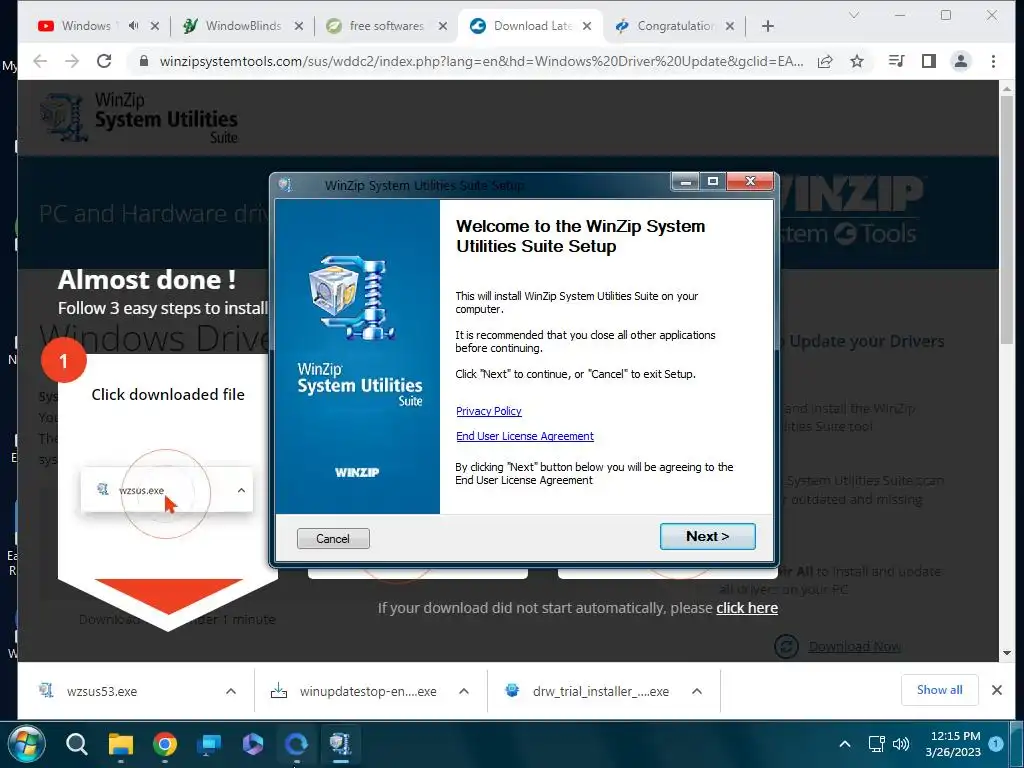Open notification center badge
1024x768 pixels.
coord(996,744)
